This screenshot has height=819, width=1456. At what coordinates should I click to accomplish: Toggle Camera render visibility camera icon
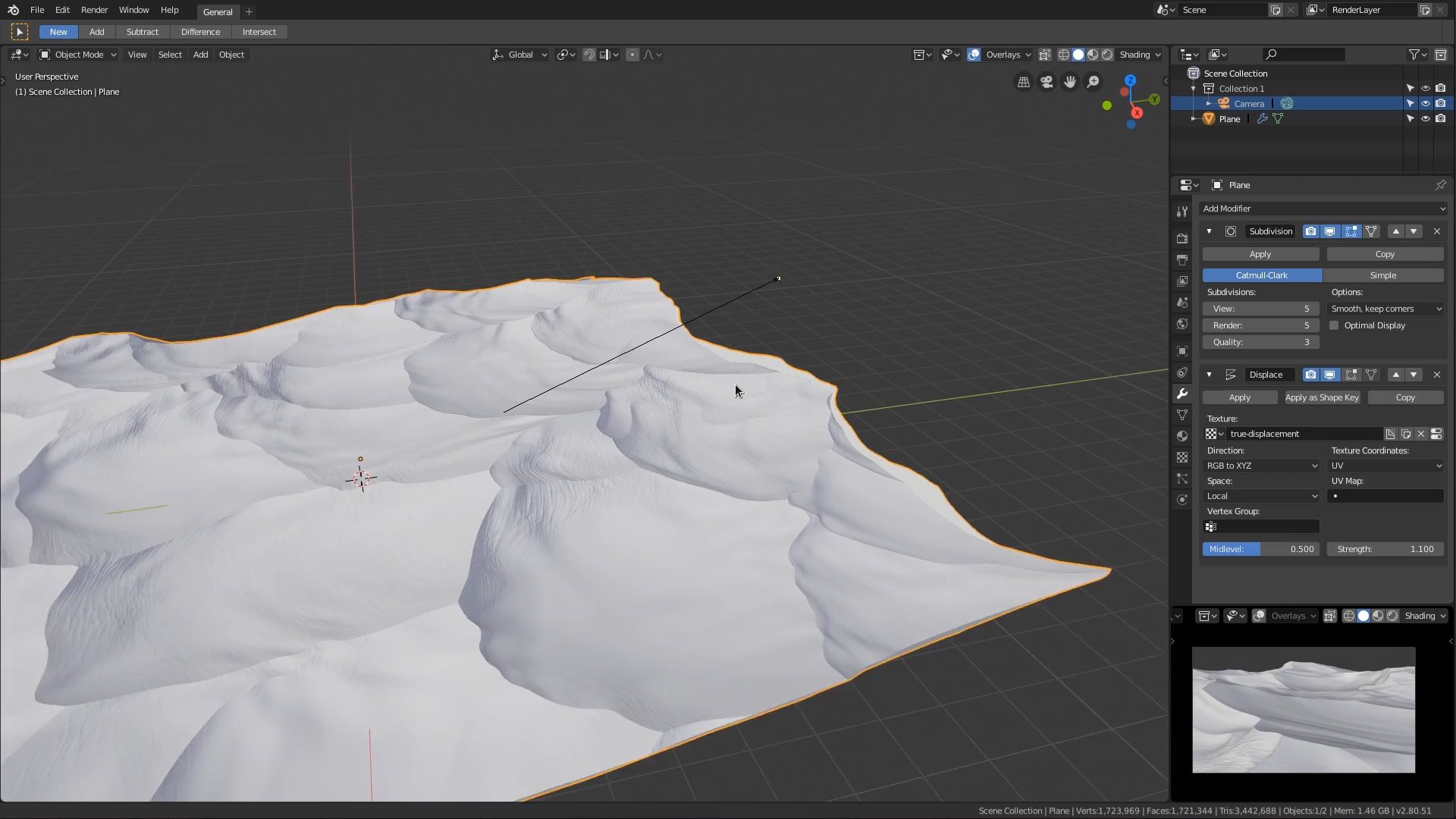coord(1441,104)
